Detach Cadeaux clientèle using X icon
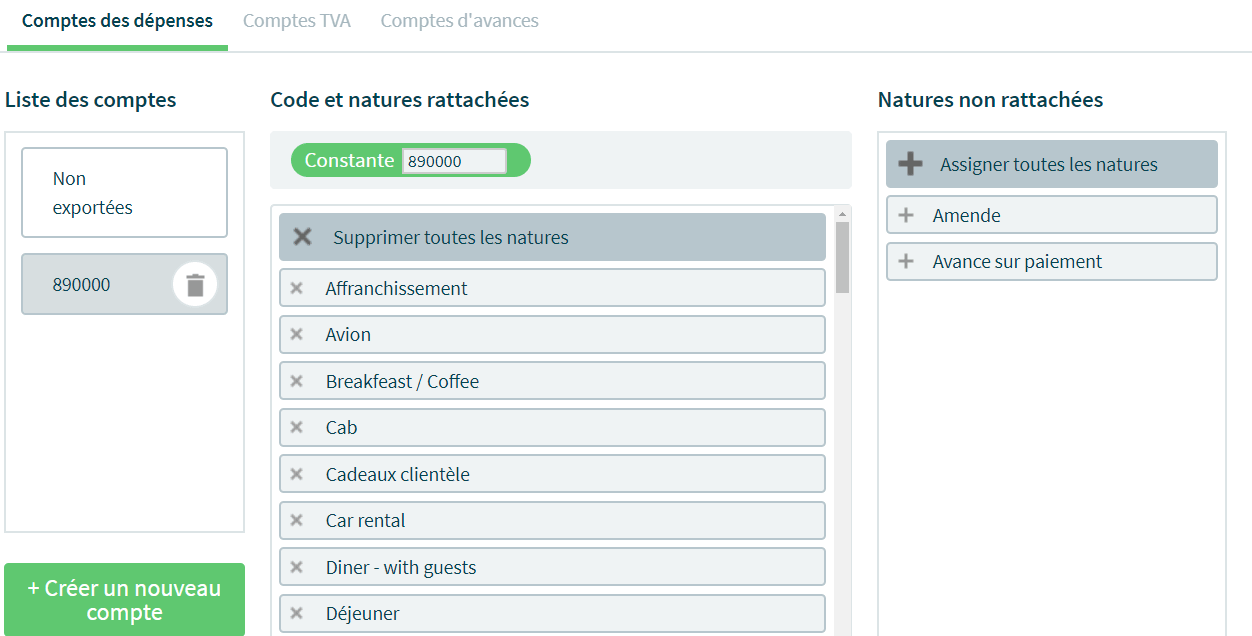This screenshot has height=636, width=1252. 296,474
